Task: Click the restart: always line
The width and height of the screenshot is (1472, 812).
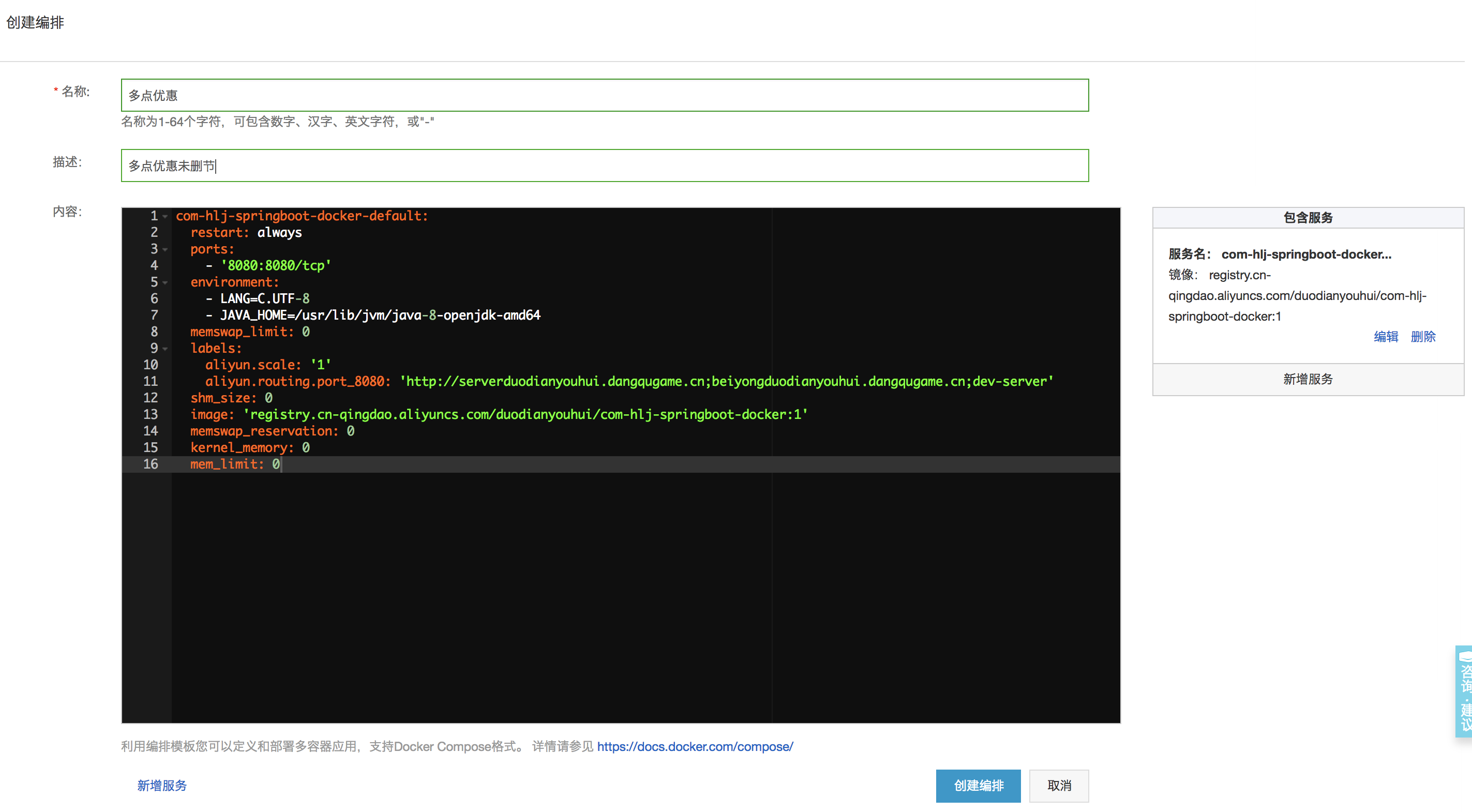Action: (x=246, y=233)
